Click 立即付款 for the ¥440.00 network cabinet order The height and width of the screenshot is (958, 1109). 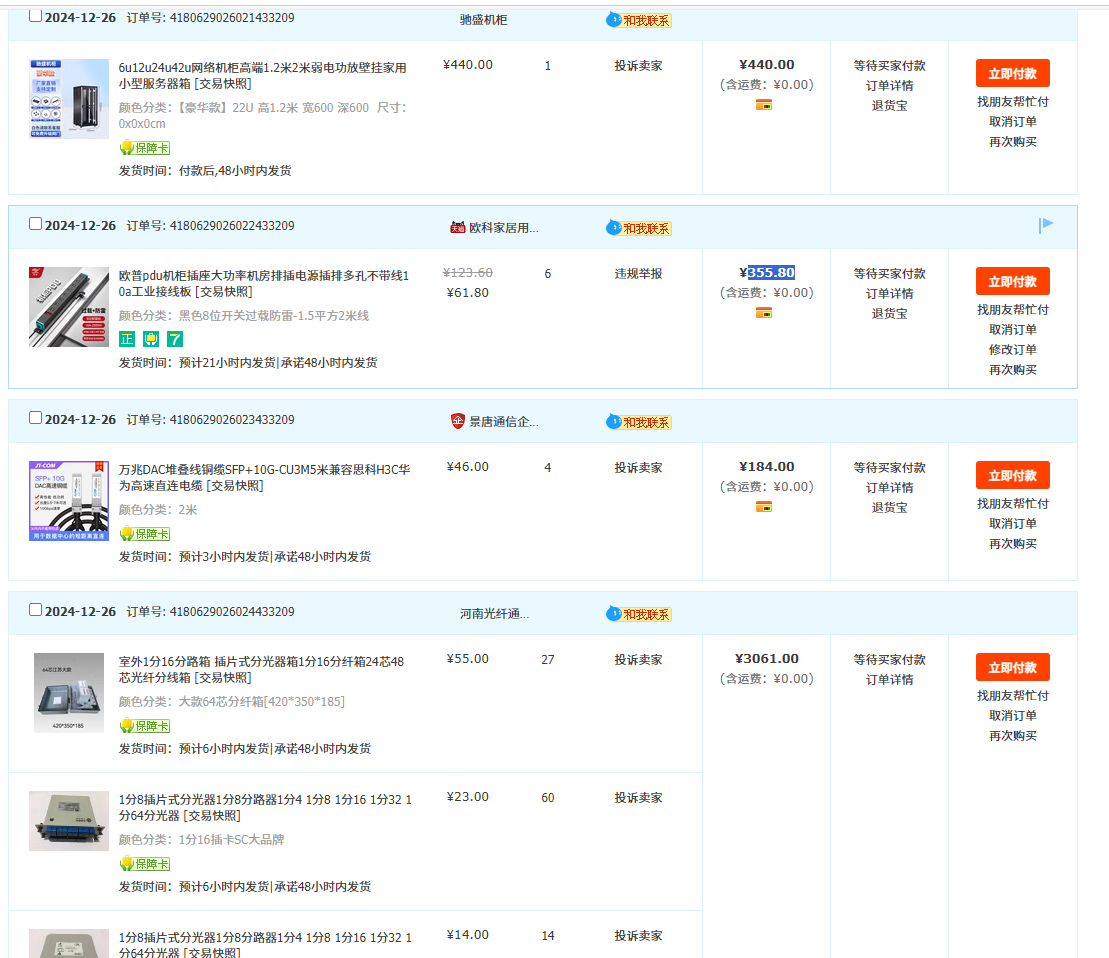[x=1012, y=73]
